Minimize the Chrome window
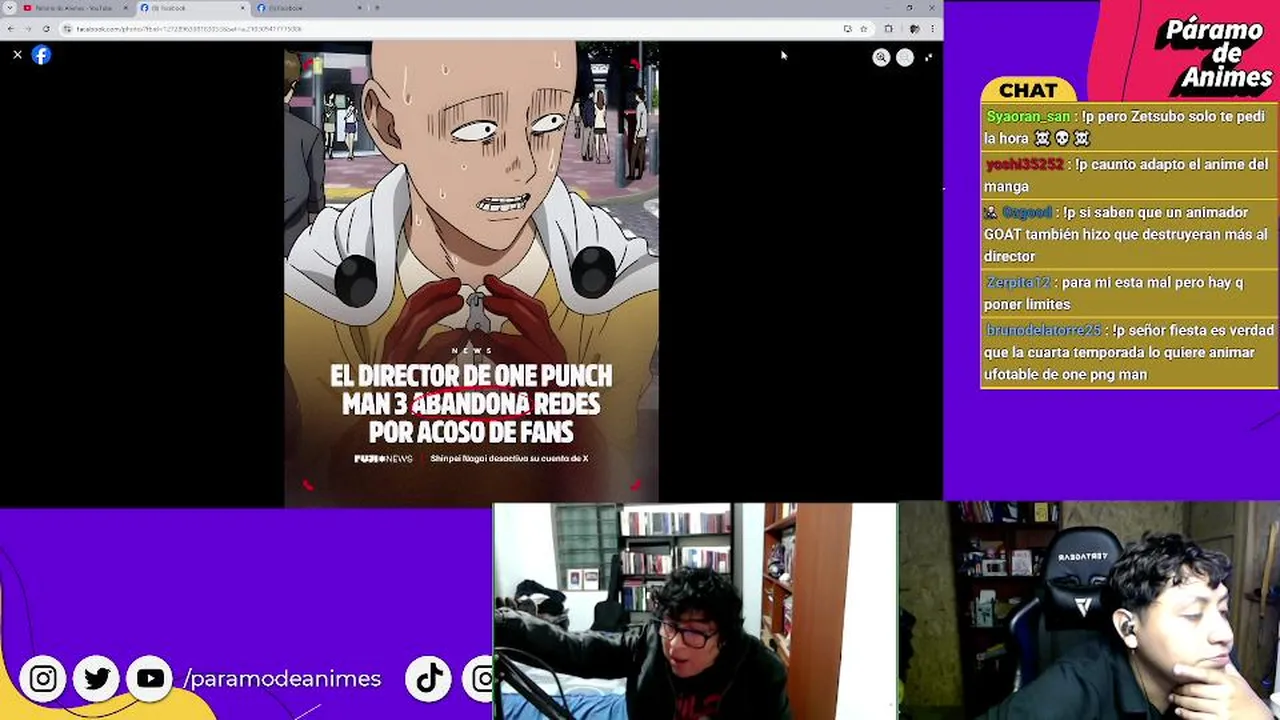 tap(888, 8)
